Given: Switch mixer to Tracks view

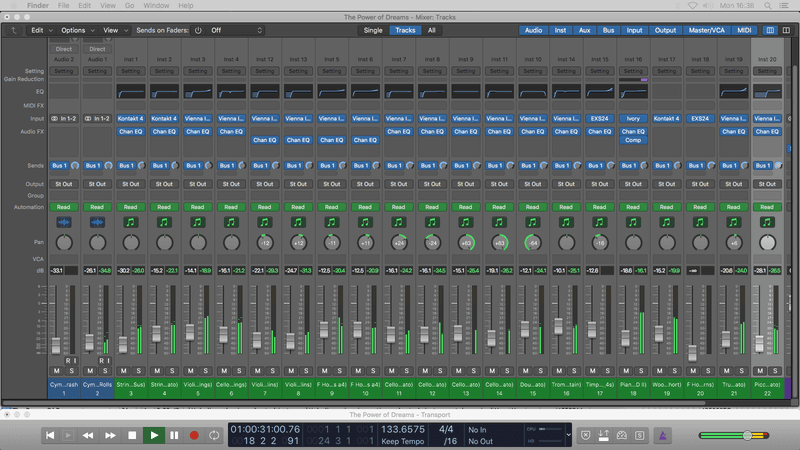Looking at the screenshot, I should click(405, 30).
